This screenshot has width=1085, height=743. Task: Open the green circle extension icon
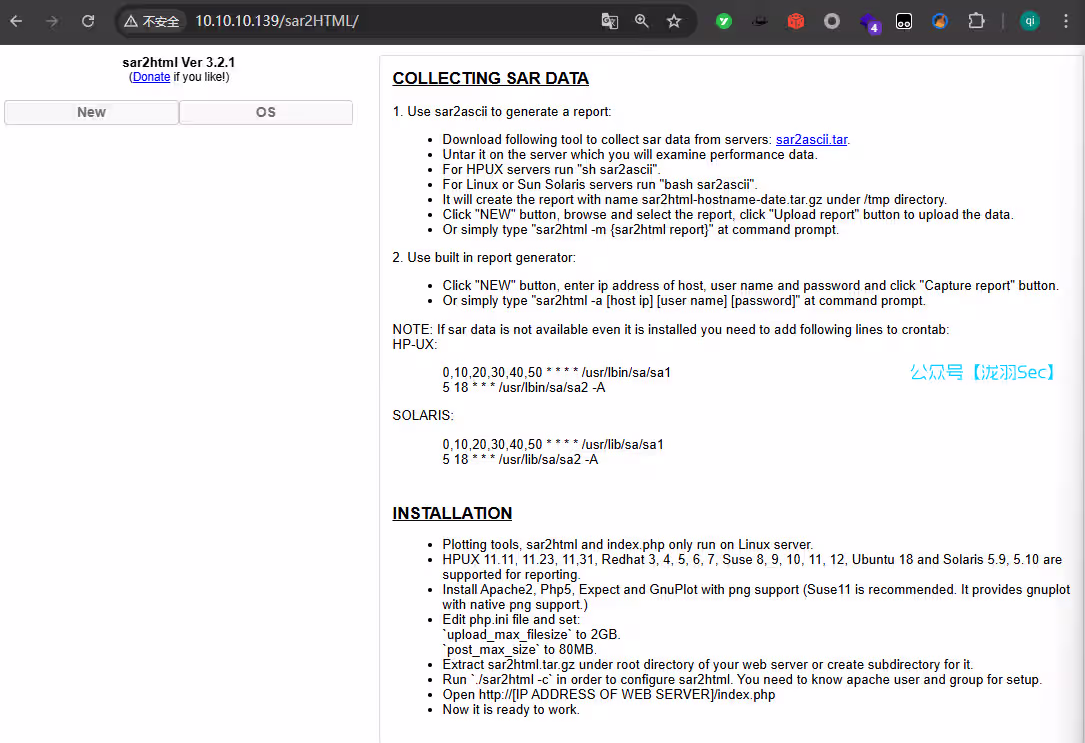[724, 21]
